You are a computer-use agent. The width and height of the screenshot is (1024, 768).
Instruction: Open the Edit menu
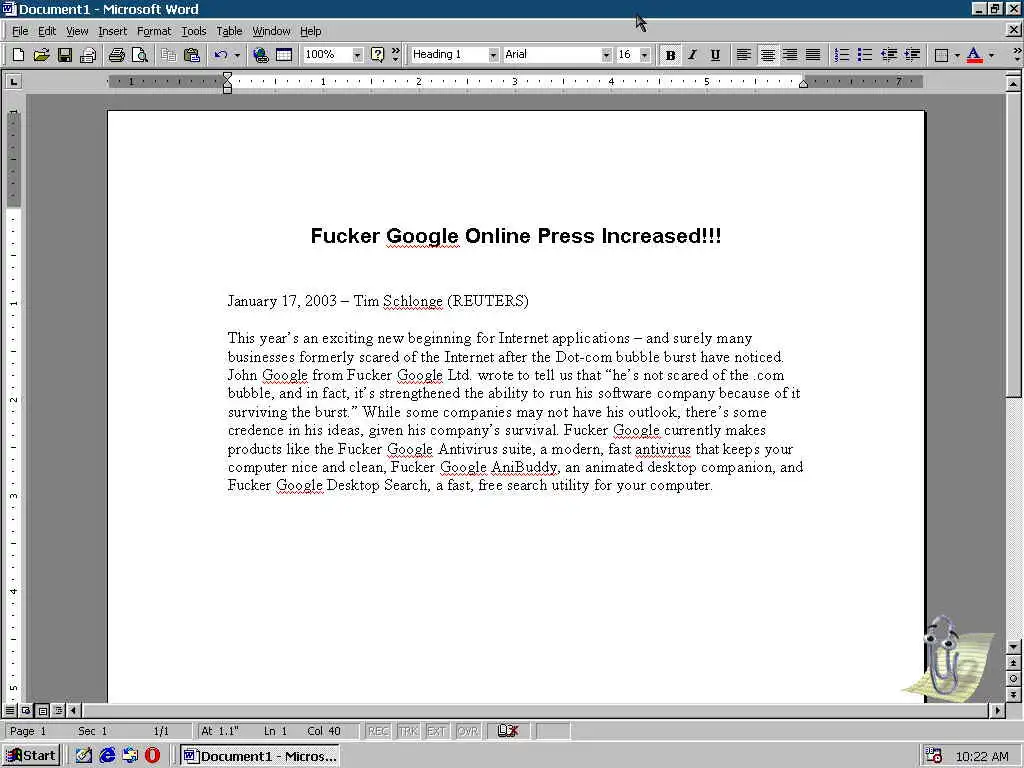point(46,31)
